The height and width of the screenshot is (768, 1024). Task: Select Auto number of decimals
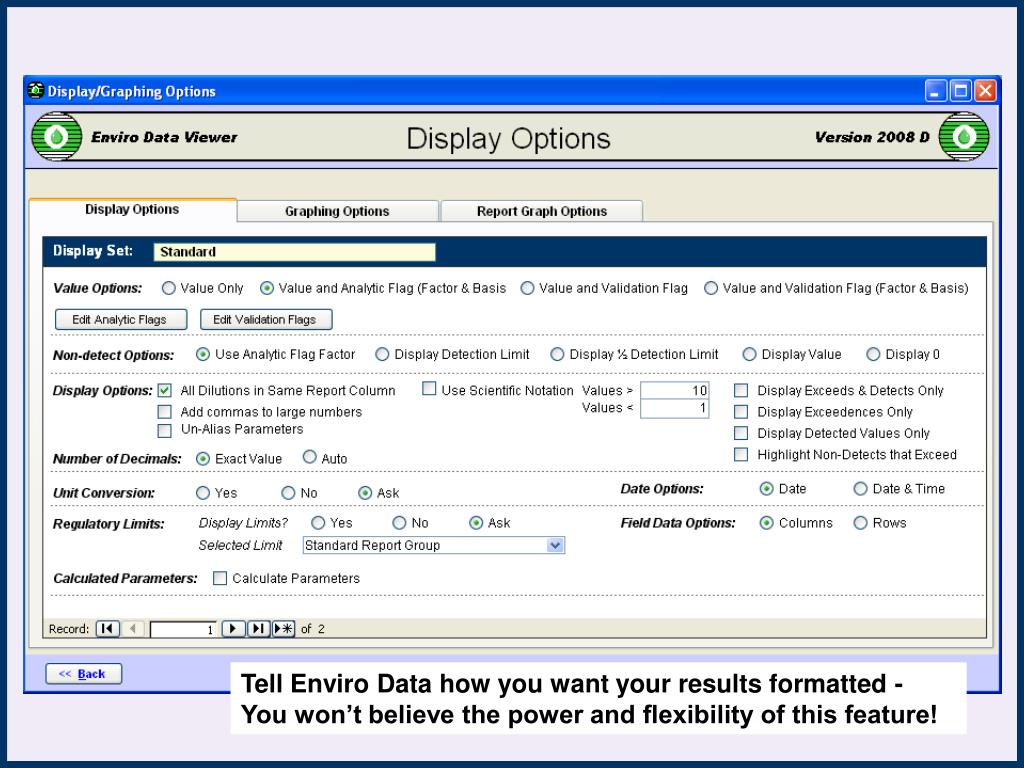click(310, 457)
